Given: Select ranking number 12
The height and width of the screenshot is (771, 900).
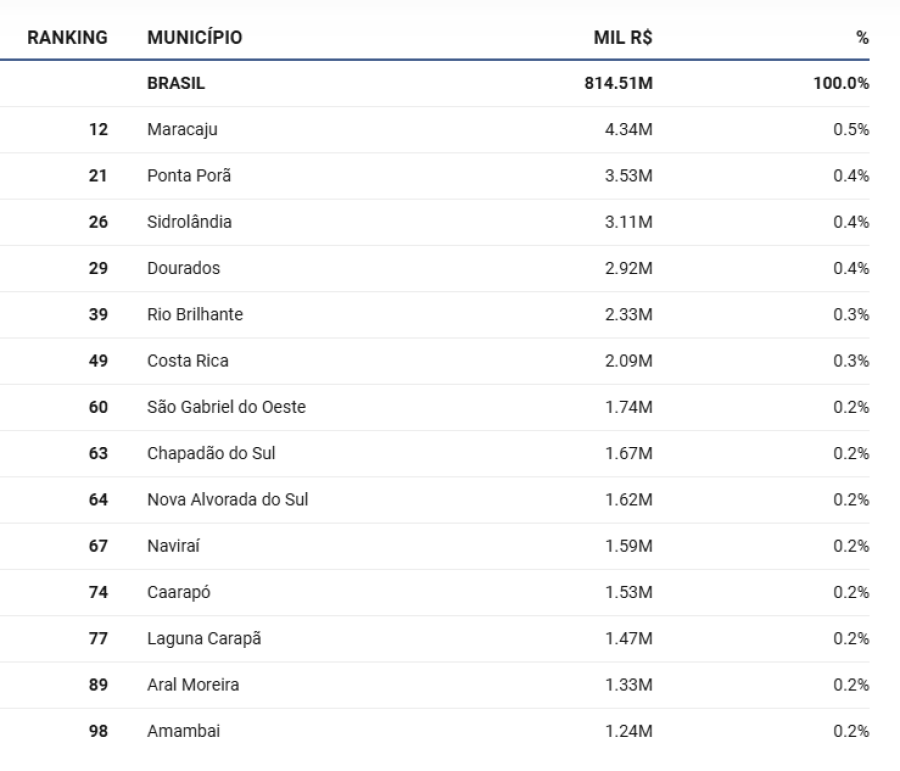Looking at the screenshot, I should (x=98, y=130).
